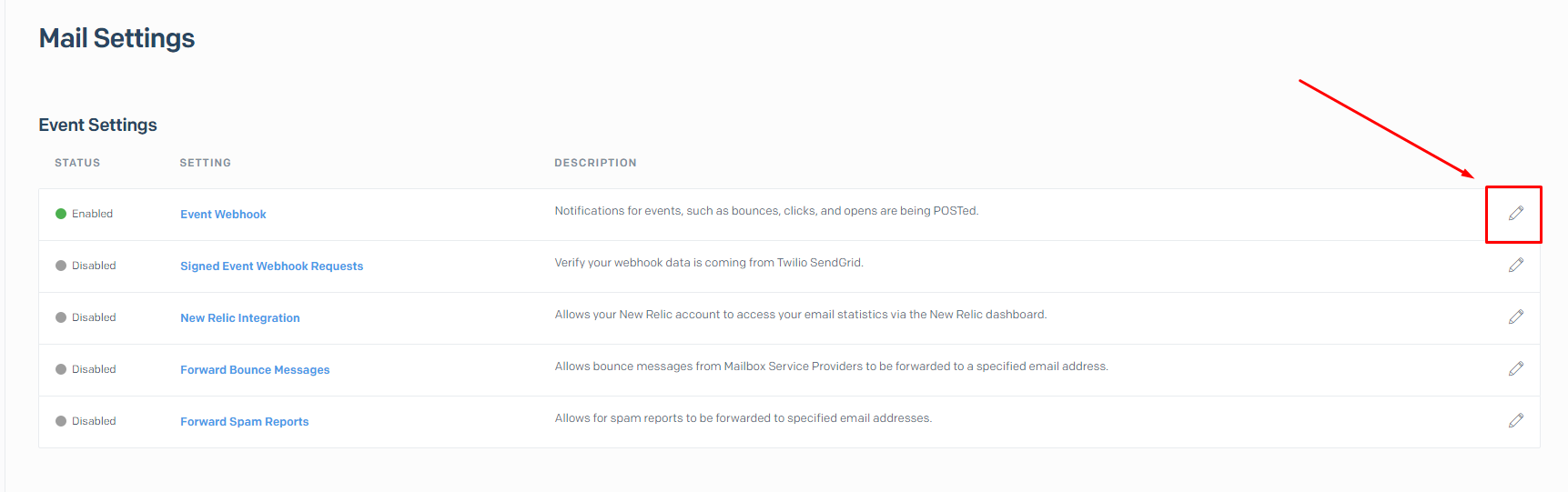Click the Event Settings section heading
This screenshot has height=492, width=1568.
pos(97,125)
